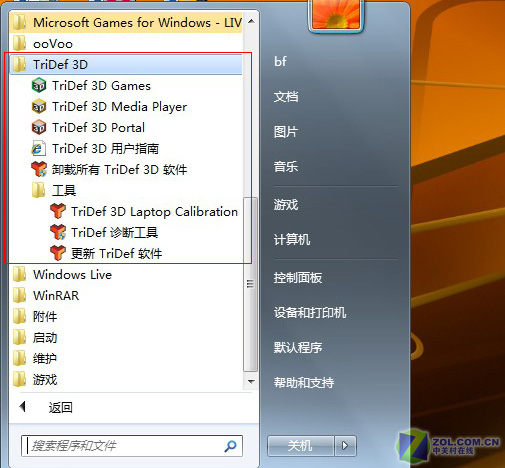Viewport: 505px width, 468px height.
Task: Expand the 启动 folder label
Action: (45, 338)
